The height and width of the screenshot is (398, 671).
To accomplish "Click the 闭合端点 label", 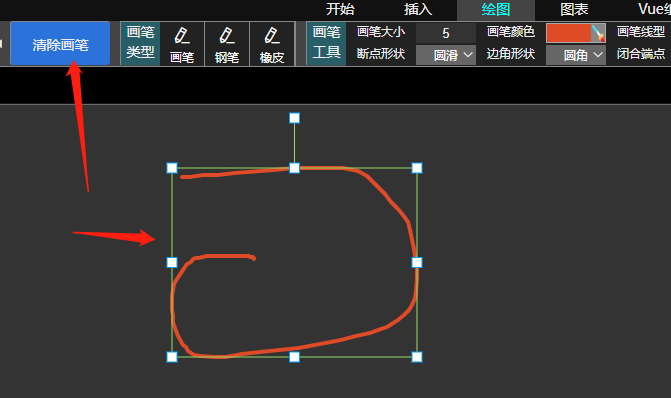I will pyautogui.click(x=641, y=54).
